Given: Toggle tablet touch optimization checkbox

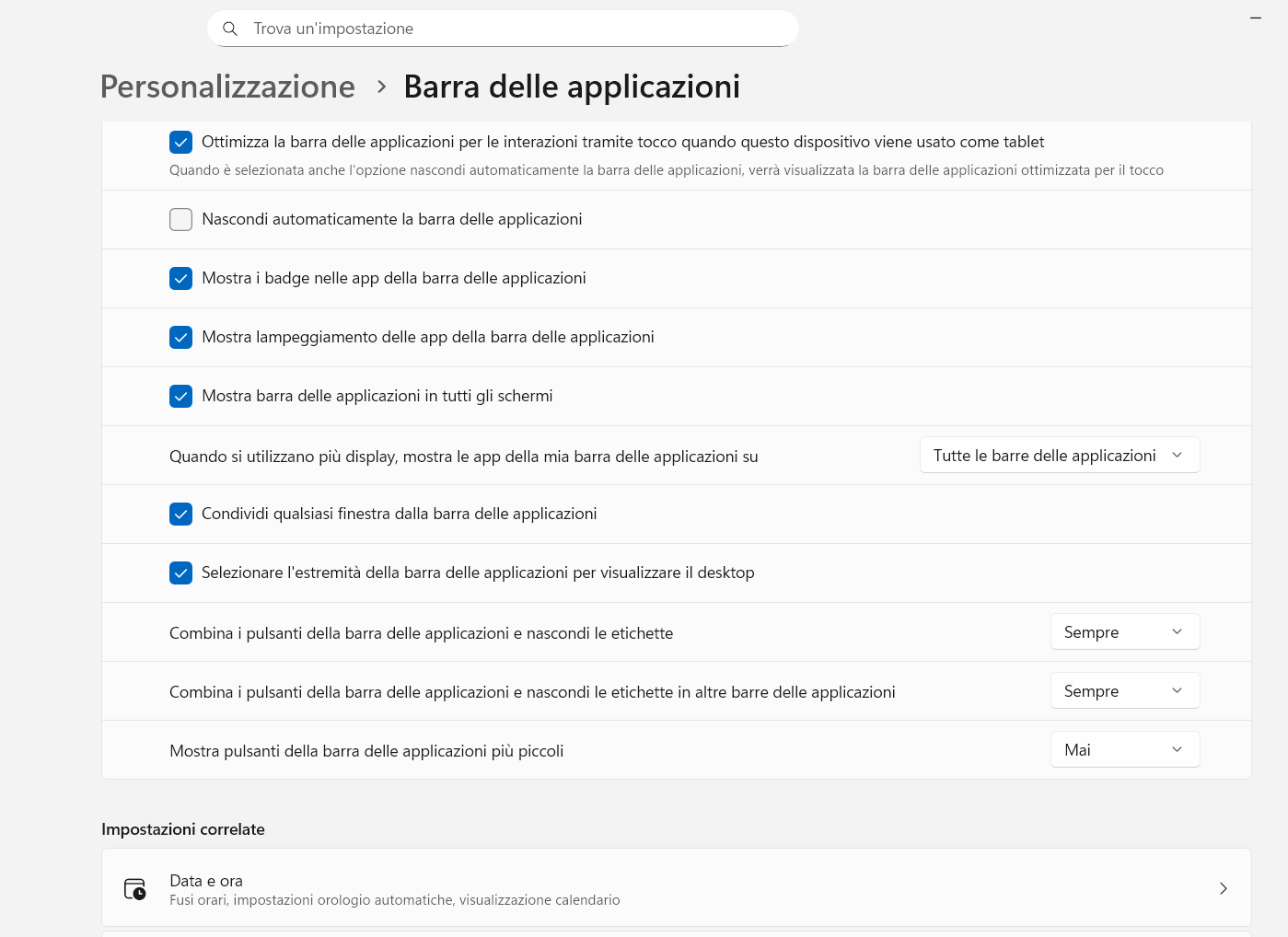Looking at the screenshot, I should pyautogui.click(x=181, y=142).
